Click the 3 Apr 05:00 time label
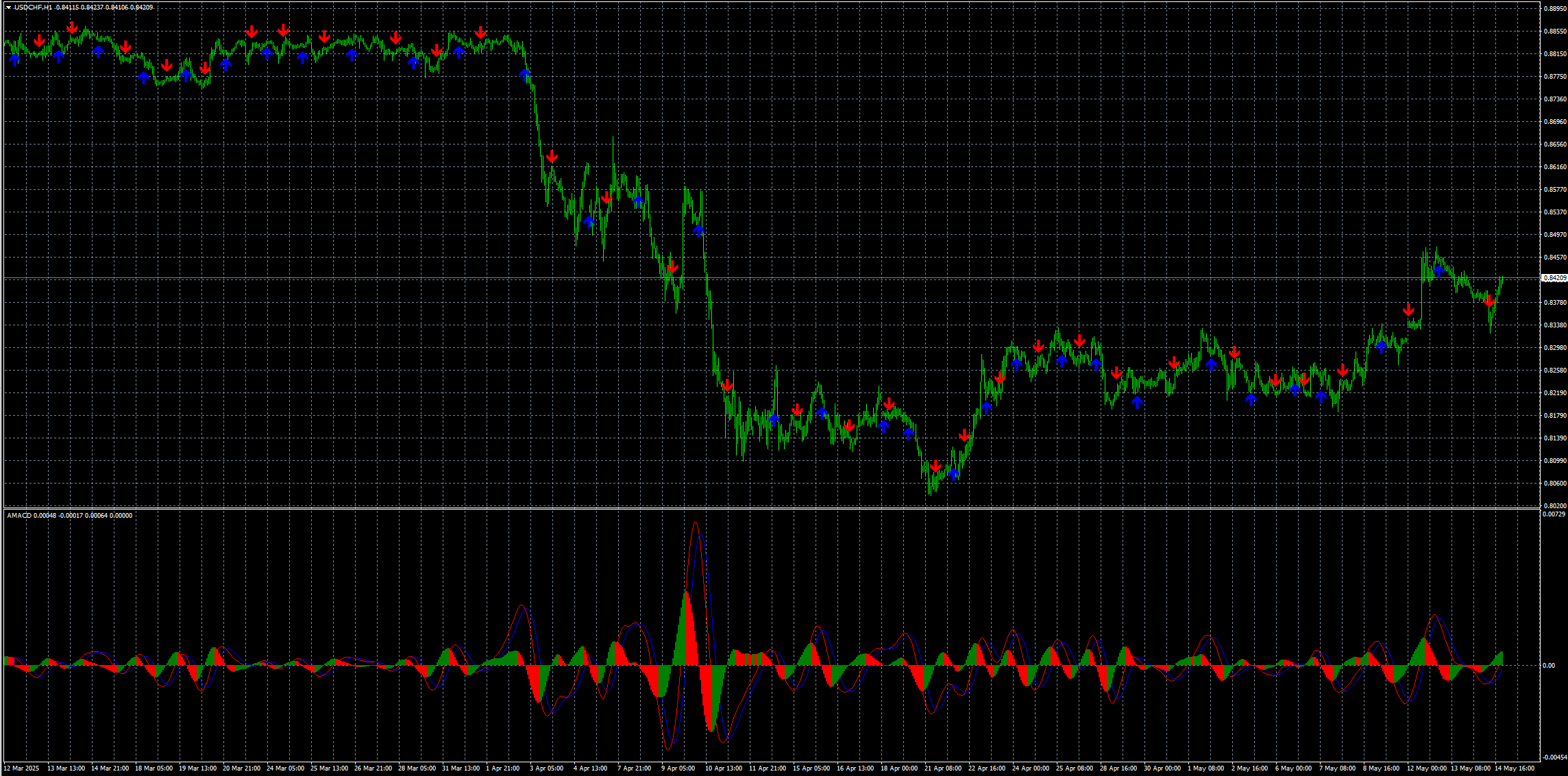 pos(547,768)
